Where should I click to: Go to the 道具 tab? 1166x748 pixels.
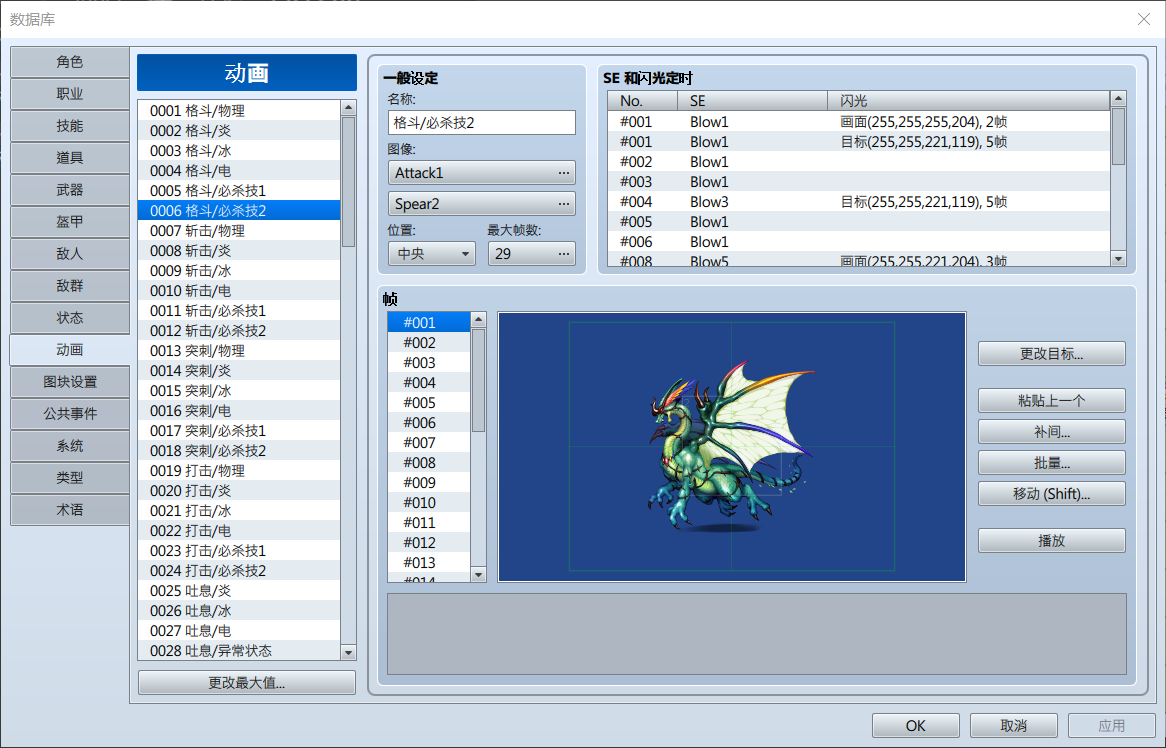(69, 158)
